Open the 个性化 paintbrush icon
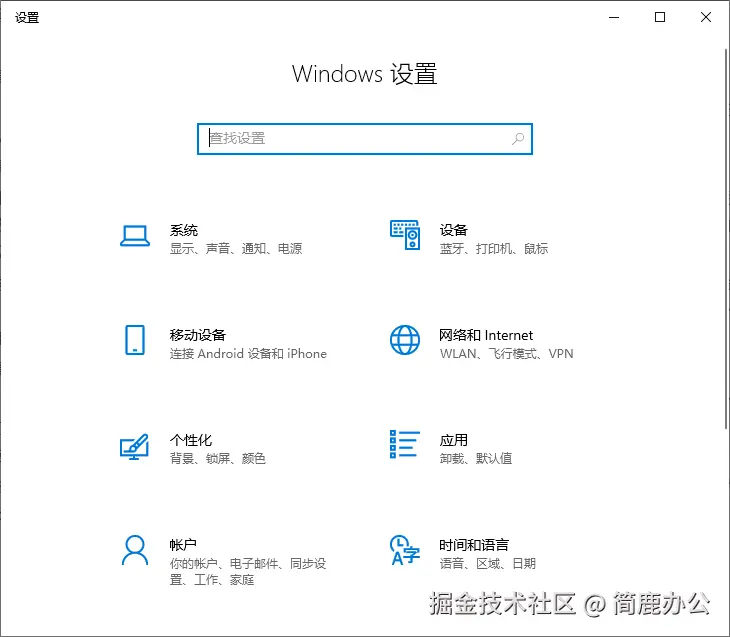 coord(135,447)
